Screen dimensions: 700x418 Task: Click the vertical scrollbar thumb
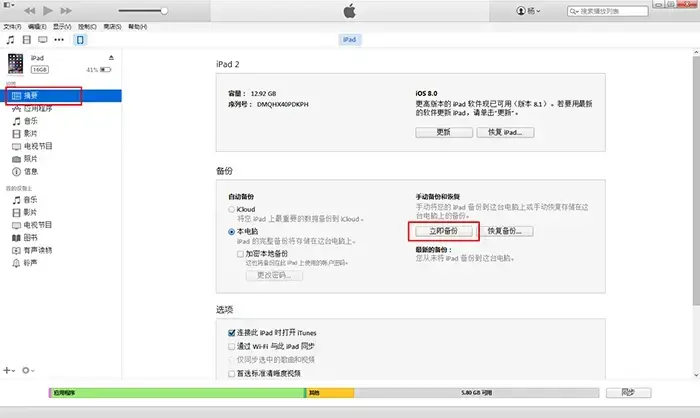(x=696, y=181)
